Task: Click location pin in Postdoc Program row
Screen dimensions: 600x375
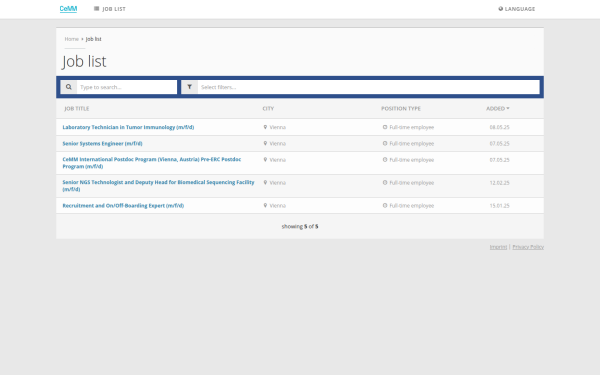Action: 265,160
